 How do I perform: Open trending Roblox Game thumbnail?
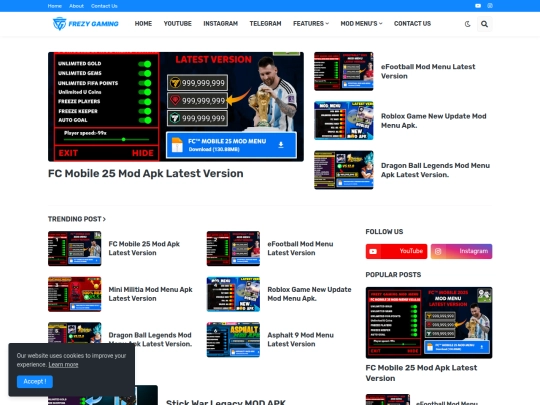pyautogui.click(x=233, y=294)
